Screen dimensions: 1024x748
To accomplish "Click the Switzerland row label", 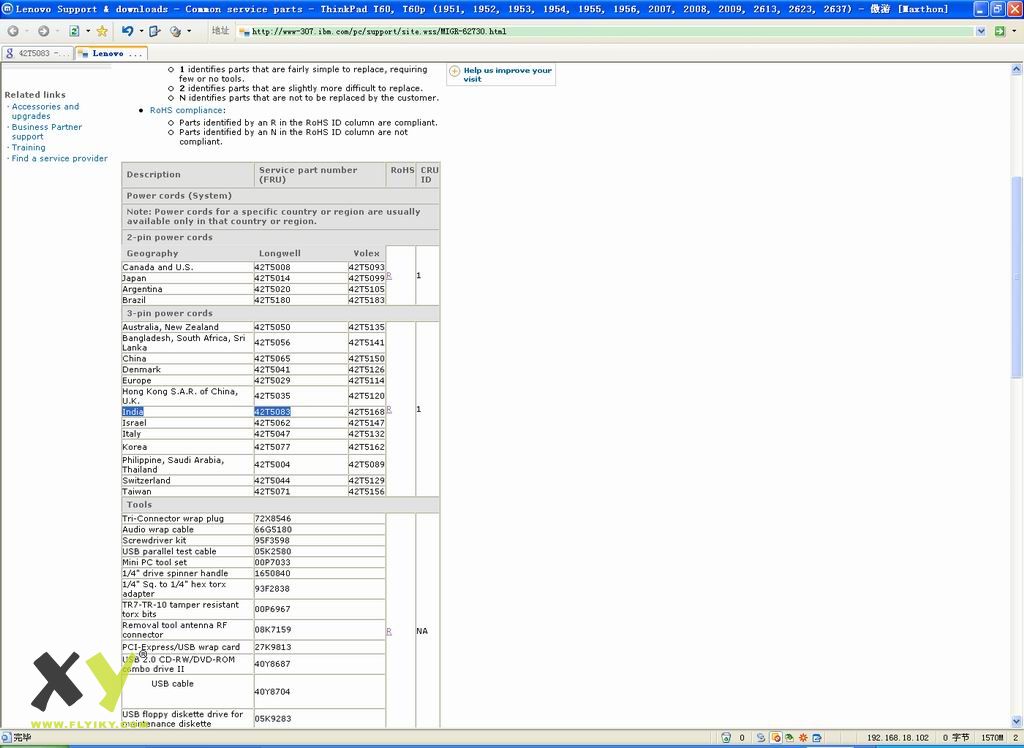I will tap(146, 481).
